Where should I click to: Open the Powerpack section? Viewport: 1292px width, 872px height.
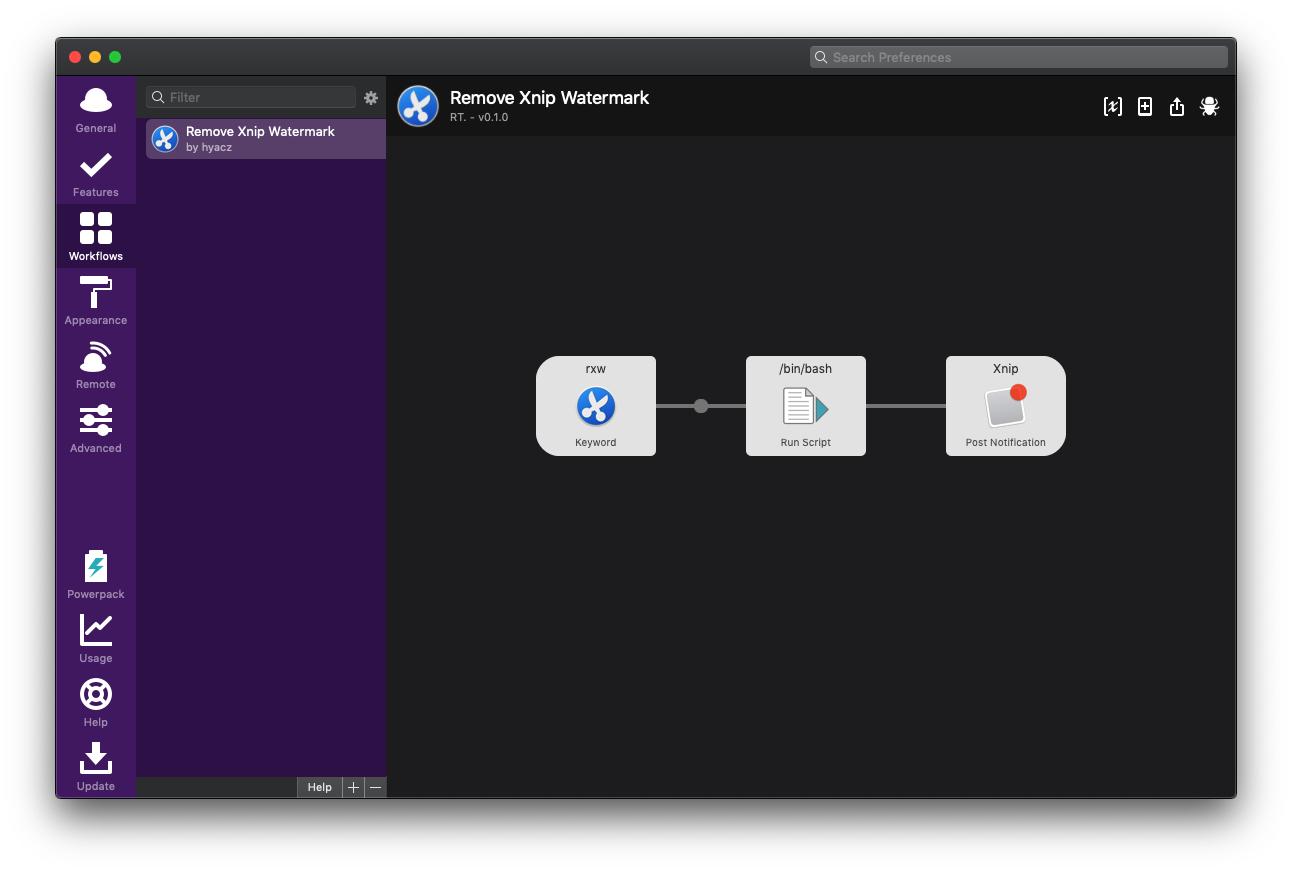96,575
